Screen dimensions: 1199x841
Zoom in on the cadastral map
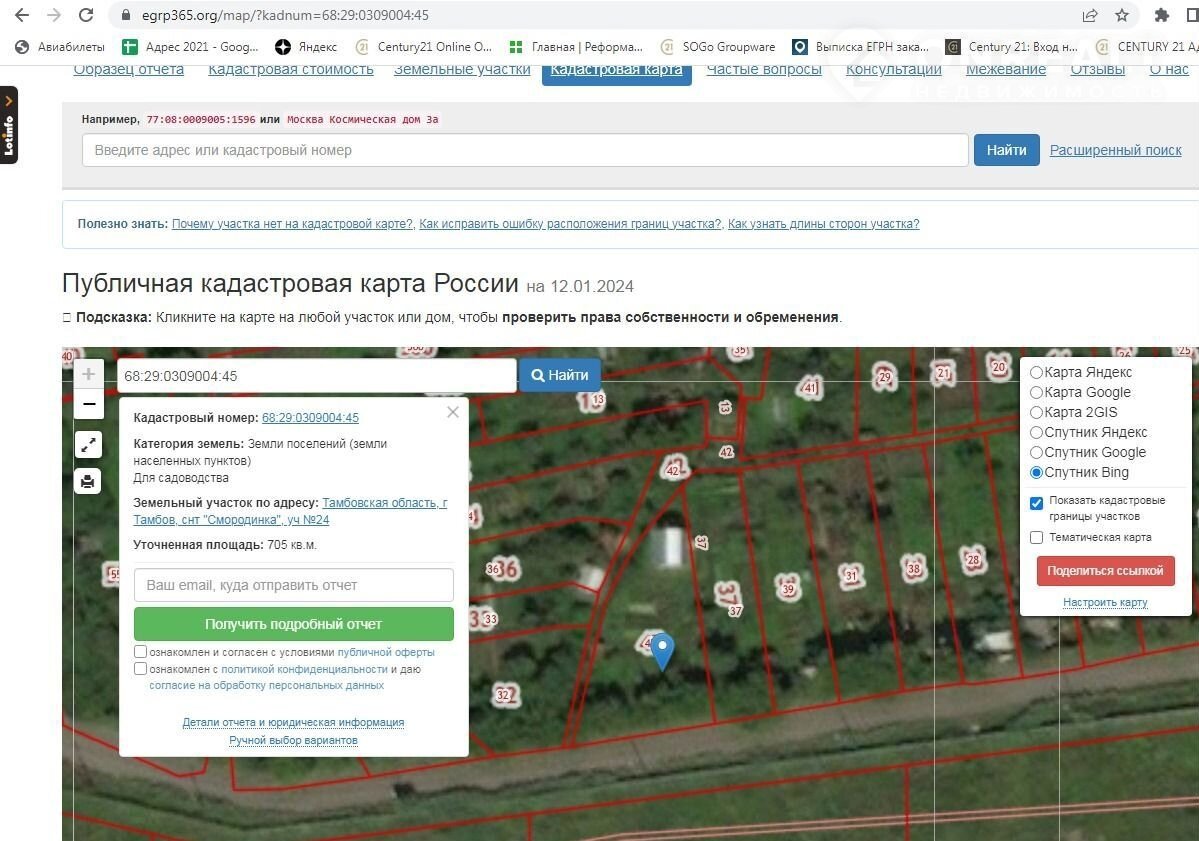point(88,374)
